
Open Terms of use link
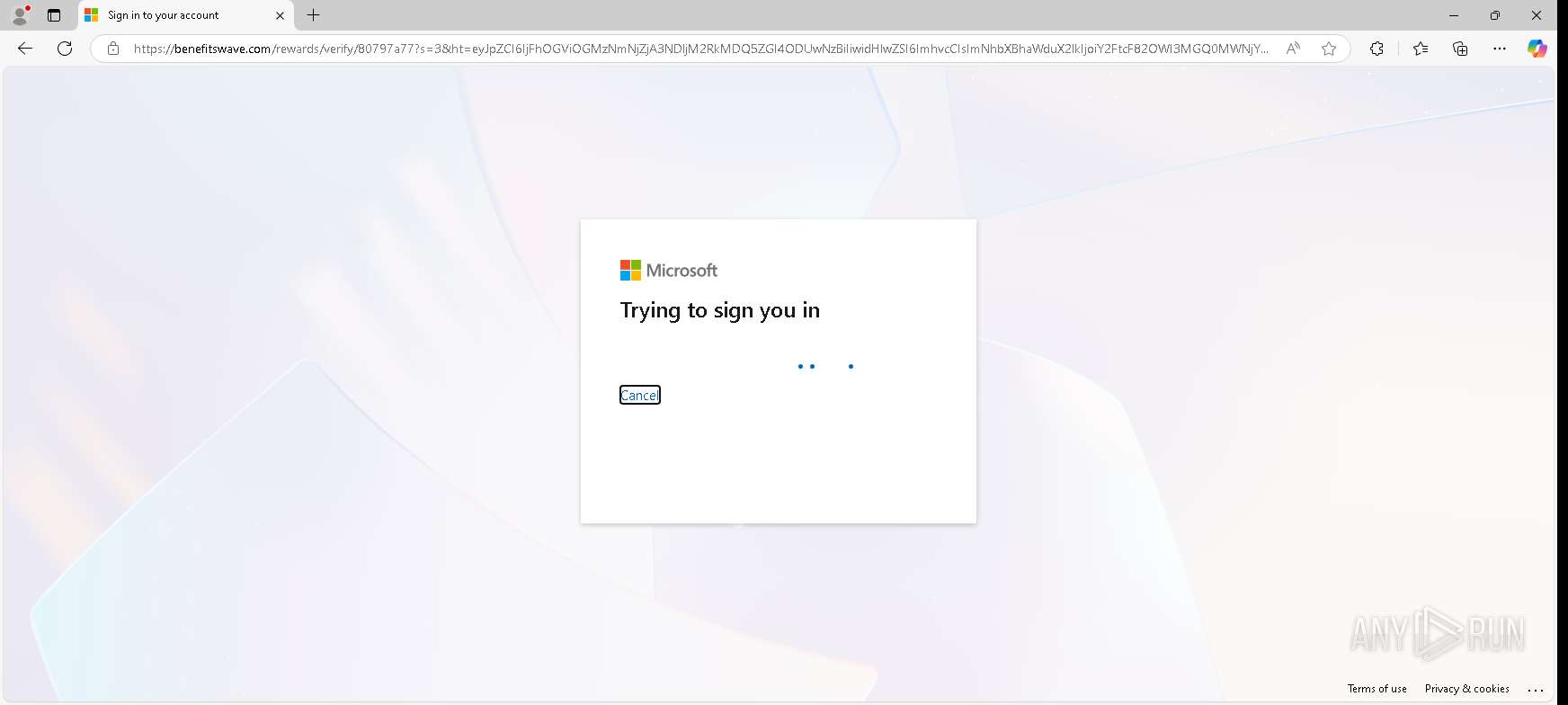pos(1376,689)
